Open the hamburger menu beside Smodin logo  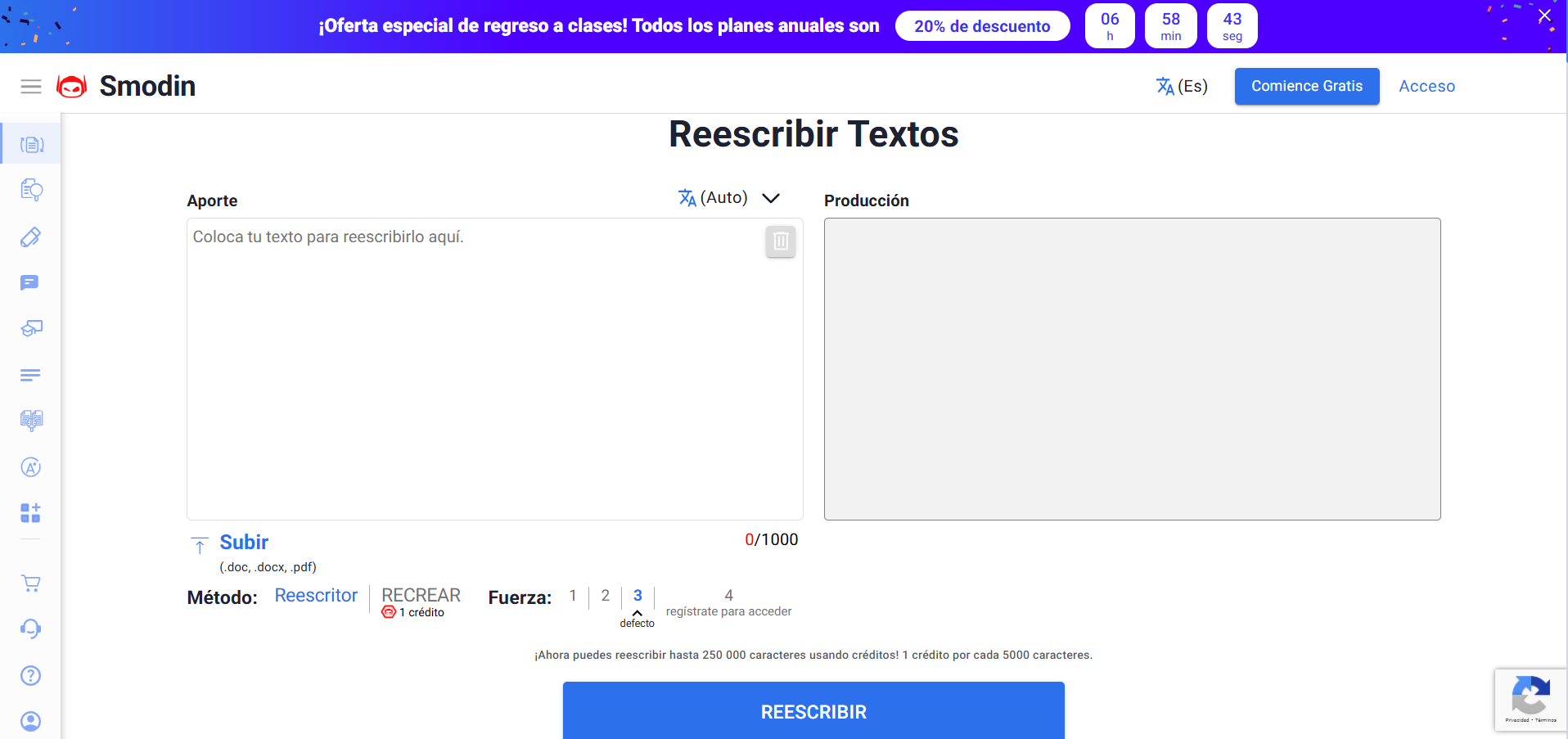[31, 87]
